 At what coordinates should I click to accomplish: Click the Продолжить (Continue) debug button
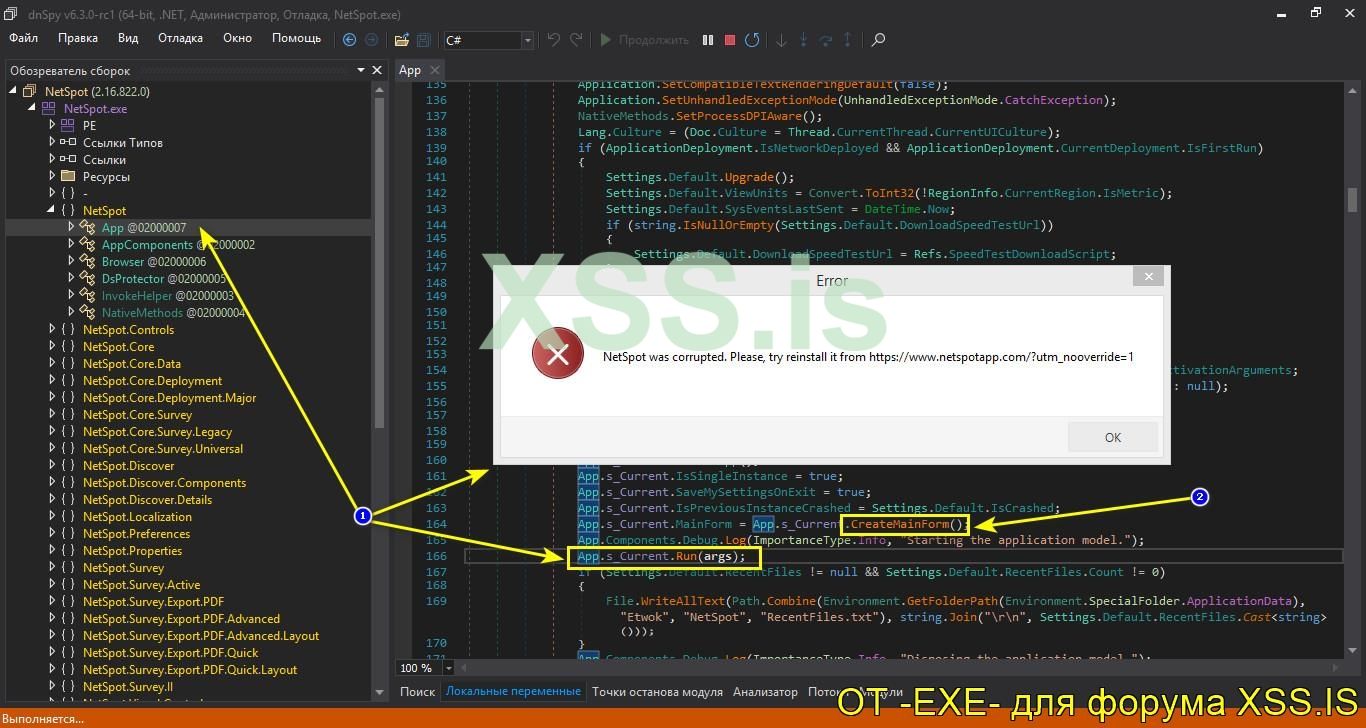tap(644, 40)
